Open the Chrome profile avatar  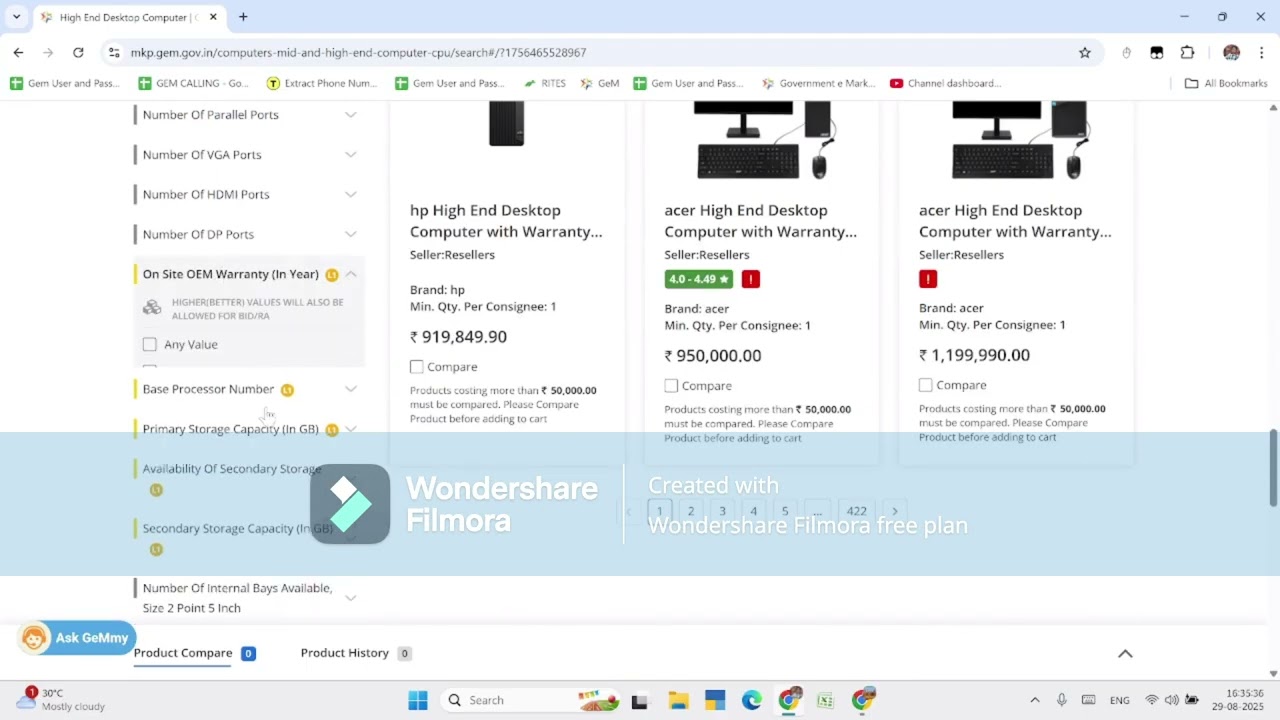point(1231,53)
